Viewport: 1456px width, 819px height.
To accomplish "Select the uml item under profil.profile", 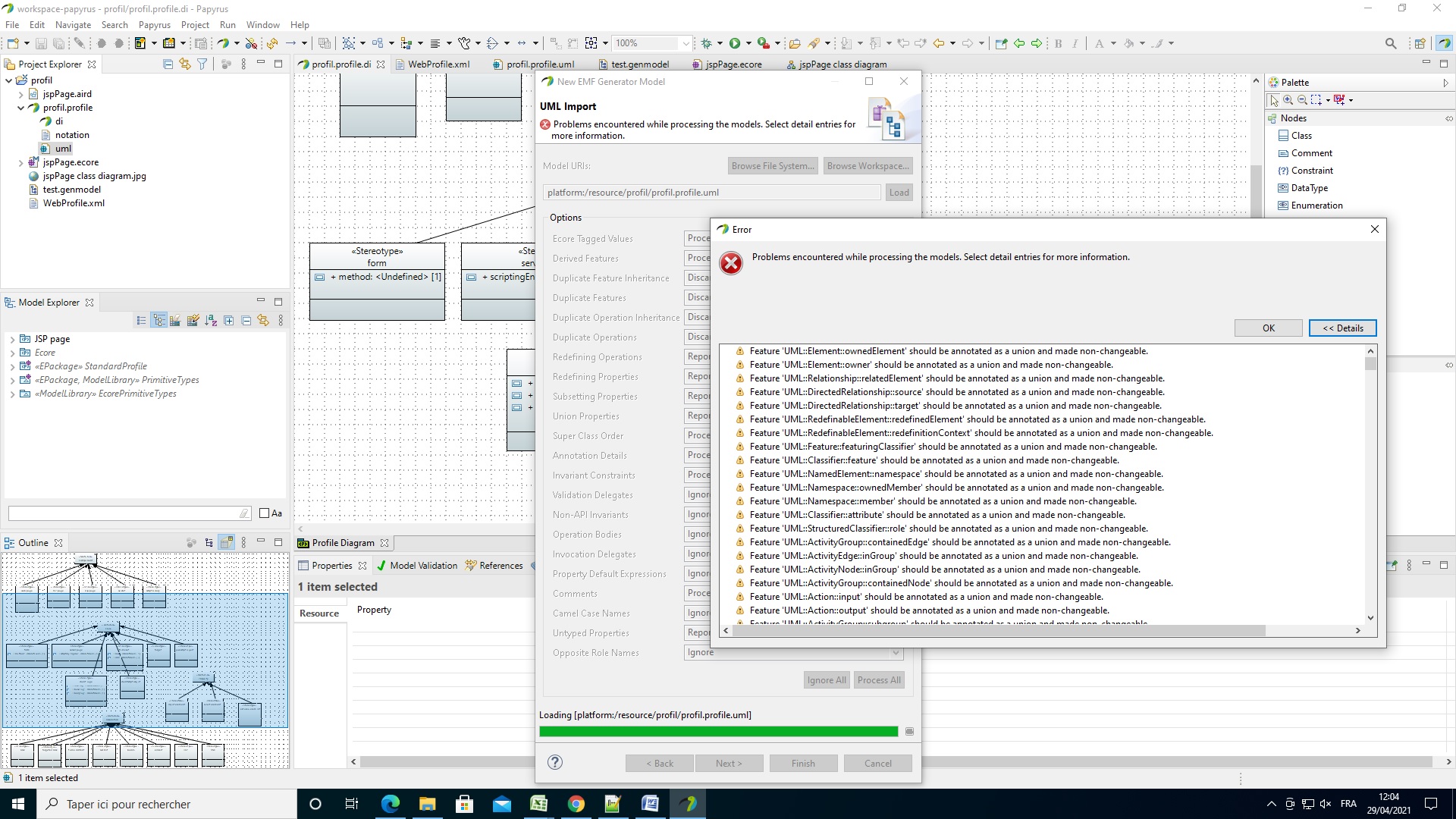I will pos(63,149).
